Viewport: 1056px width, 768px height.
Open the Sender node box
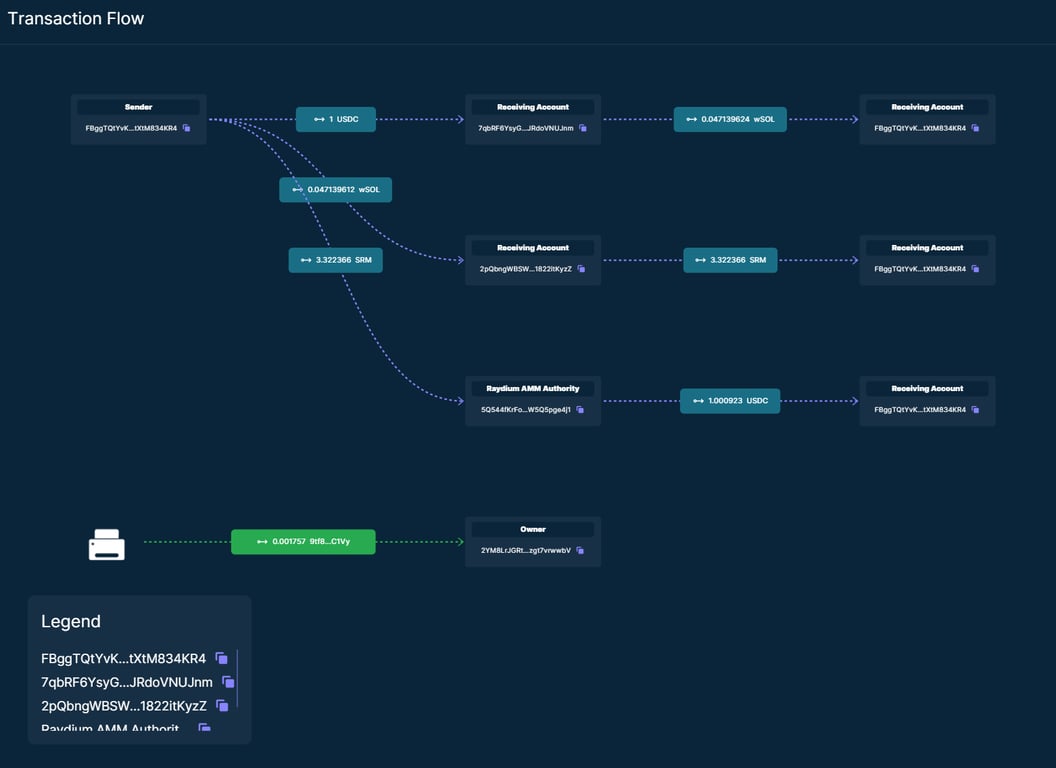(x=138, y=107)
